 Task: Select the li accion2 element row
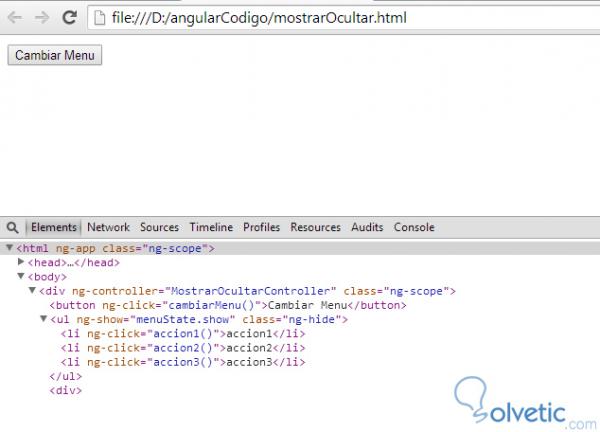300,348
